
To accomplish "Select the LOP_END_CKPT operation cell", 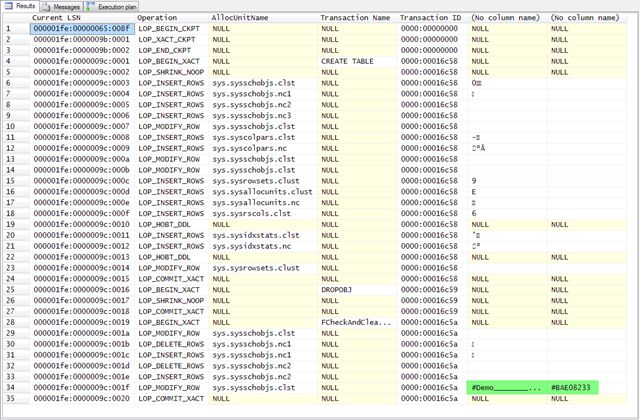I will pyautogui.click(x=172, y=50).
